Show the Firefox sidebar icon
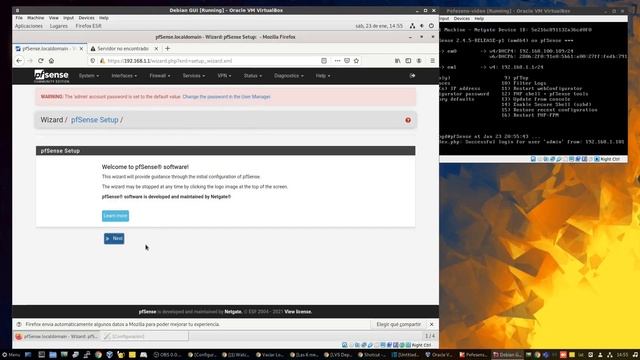Image resolution: width=640 pixels, height=360 pixels. [x=408, y=60]
